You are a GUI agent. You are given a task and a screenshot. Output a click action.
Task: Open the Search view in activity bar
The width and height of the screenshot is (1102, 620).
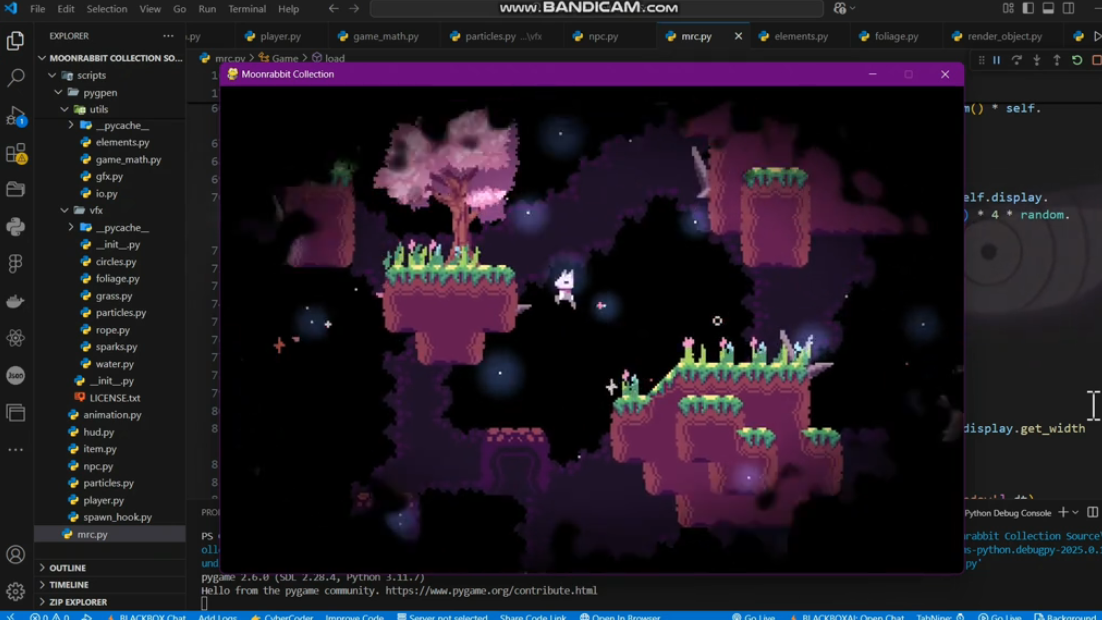[16, 78]
